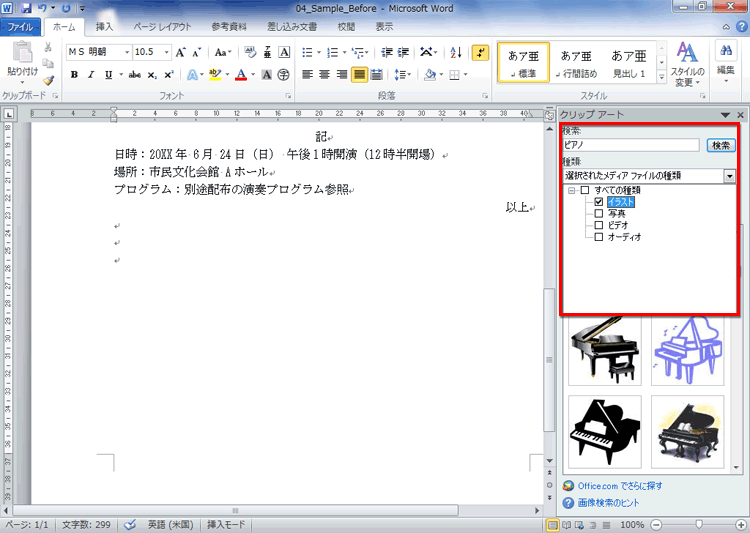Shrink the font size
The height and width of the screenshot is (533, 750).
click(x=197, y=52)
